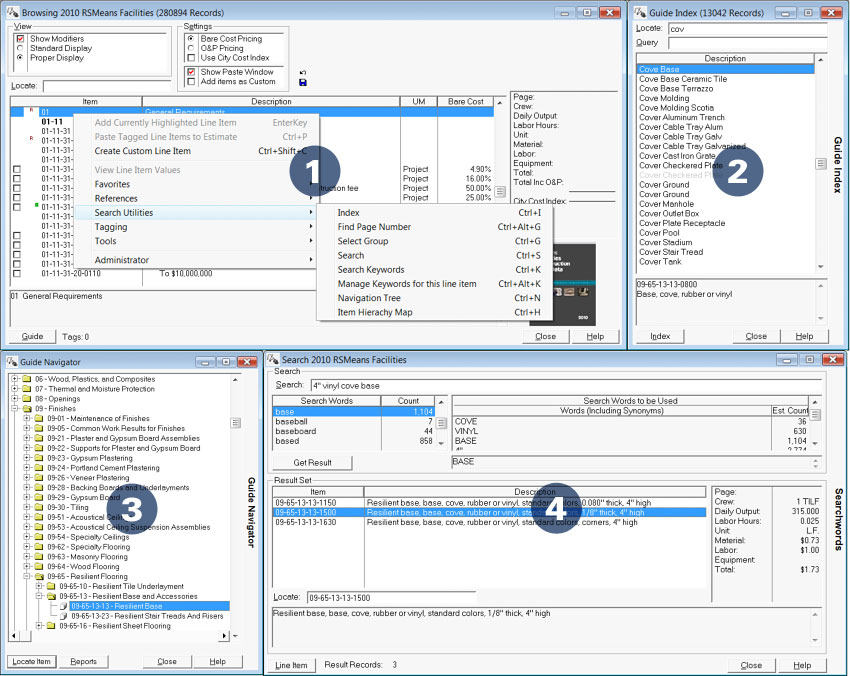Click the folder icon for 09-64 - Wood Flooring
Viewport: 850px width, 676px height.
[38, 566]
